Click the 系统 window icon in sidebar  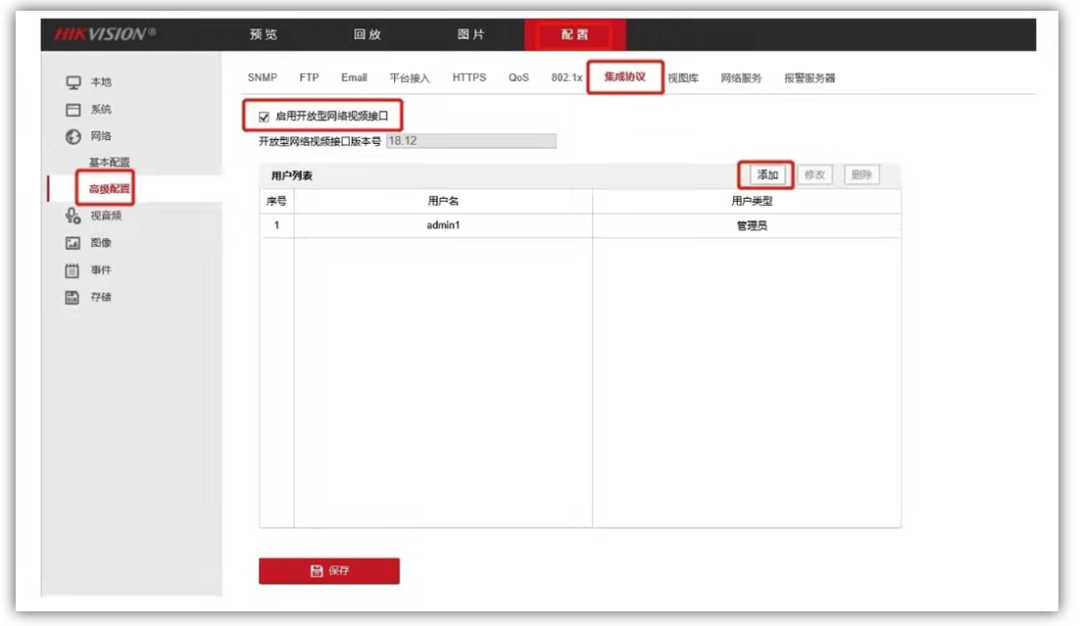(x=73, y=109)
